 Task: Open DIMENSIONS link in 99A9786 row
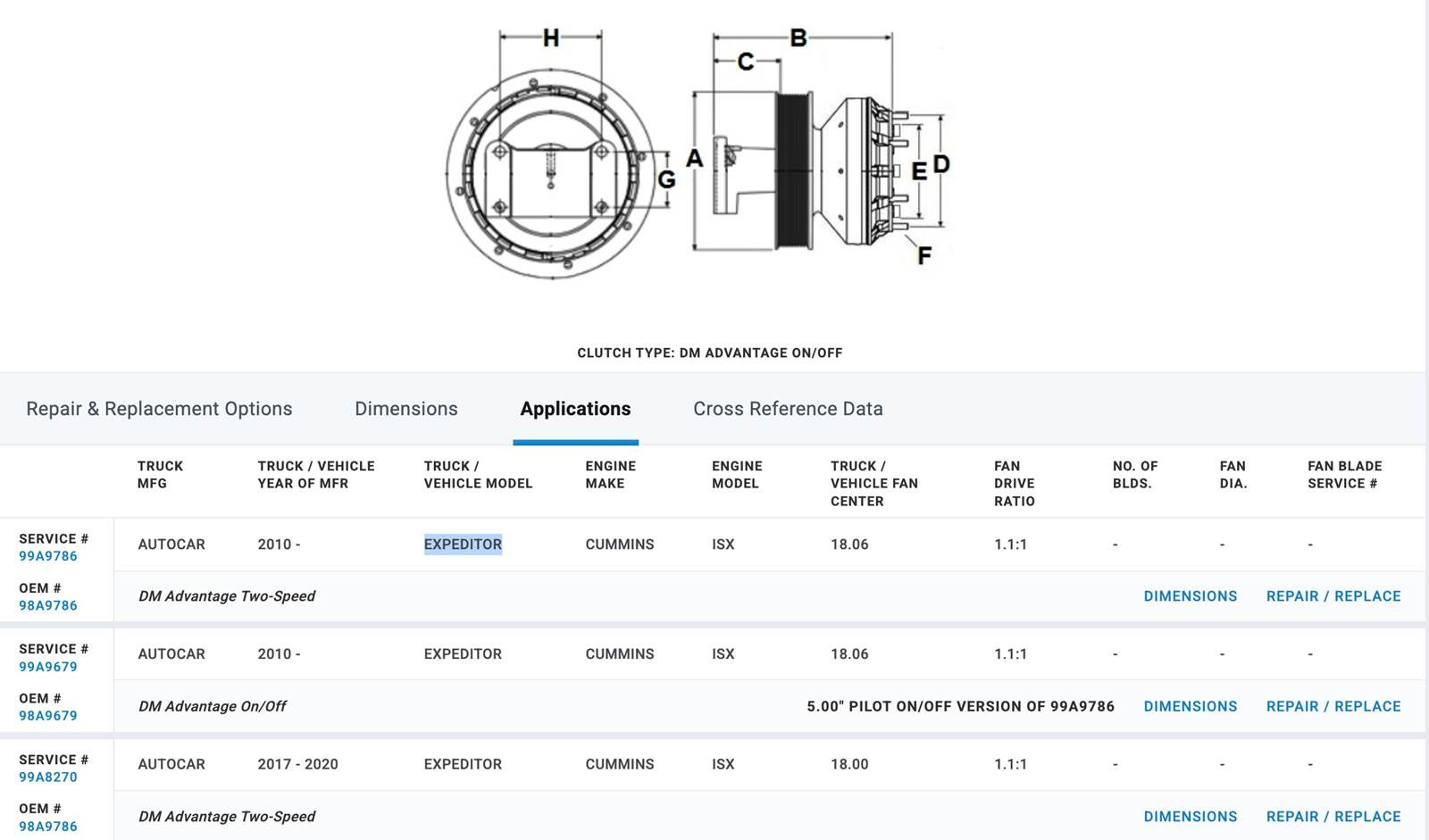point(1191,596)
